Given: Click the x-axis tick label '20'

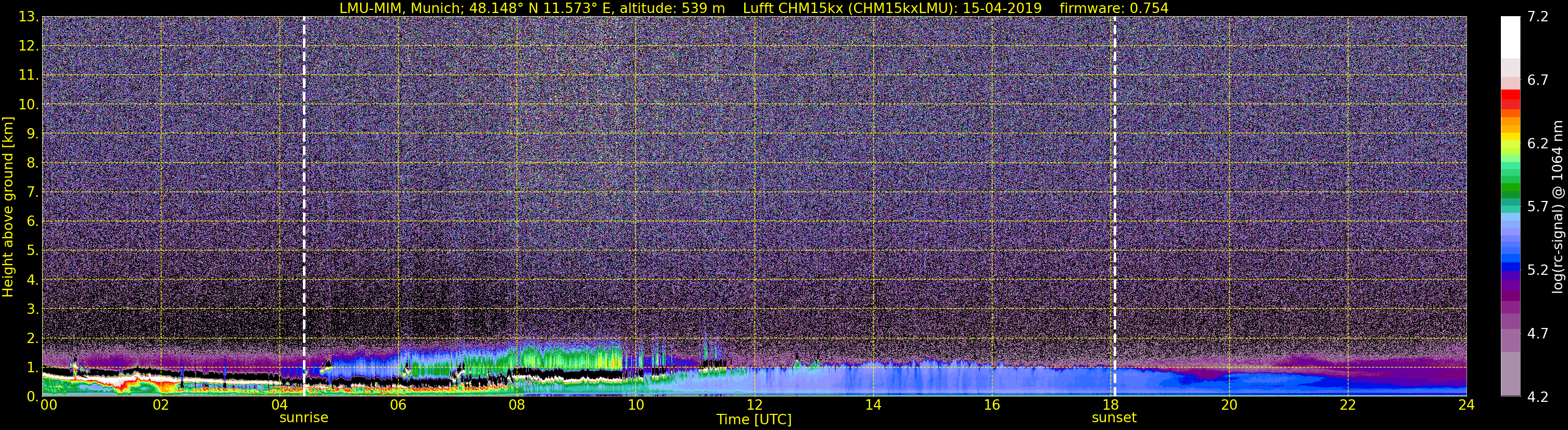Looking at the screenshot, I should (1229, 405).
